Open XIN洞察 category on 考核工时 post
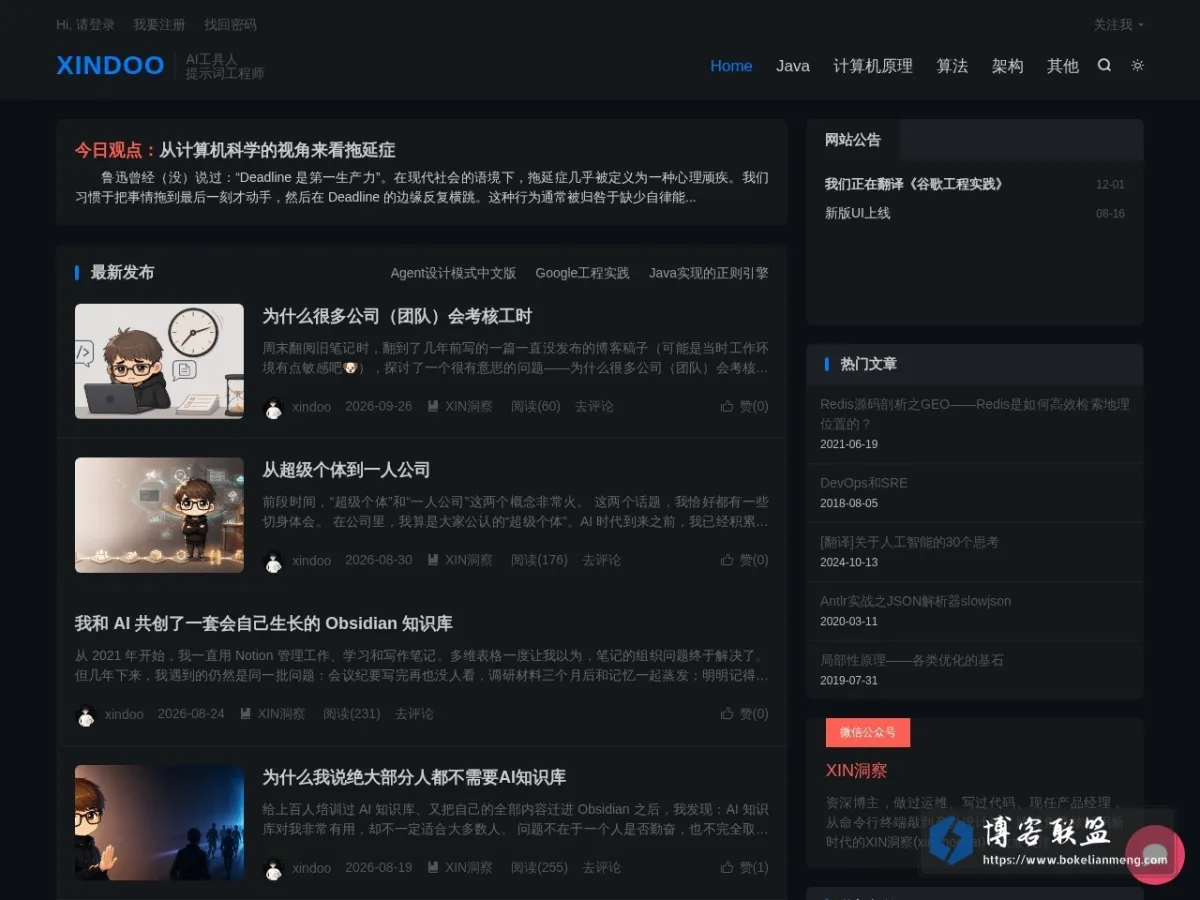Viewport: 1200px width, 900px height. [x=460, y=406]
